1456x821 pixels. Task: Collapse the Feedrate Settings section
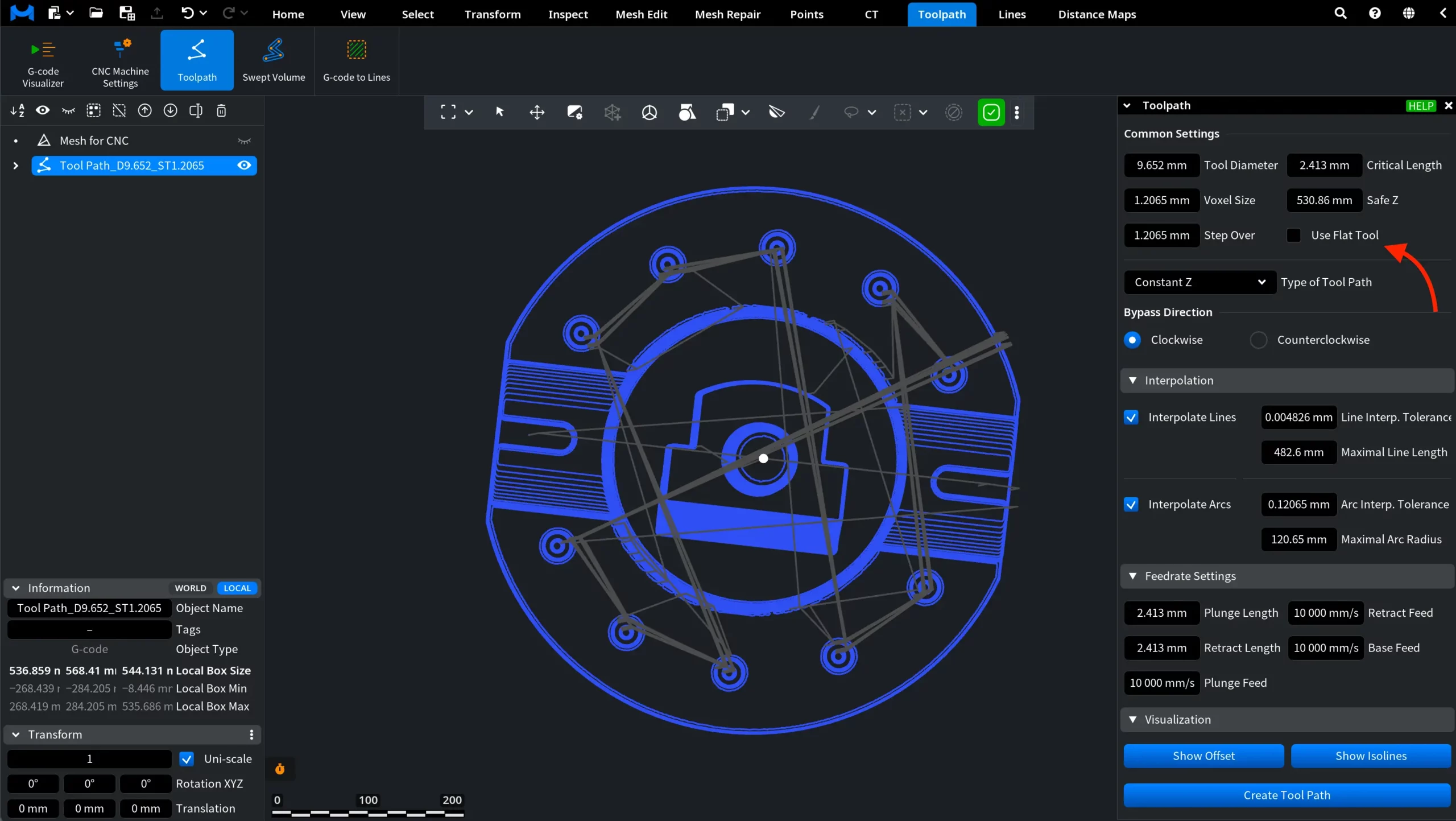click(1133, 576)
